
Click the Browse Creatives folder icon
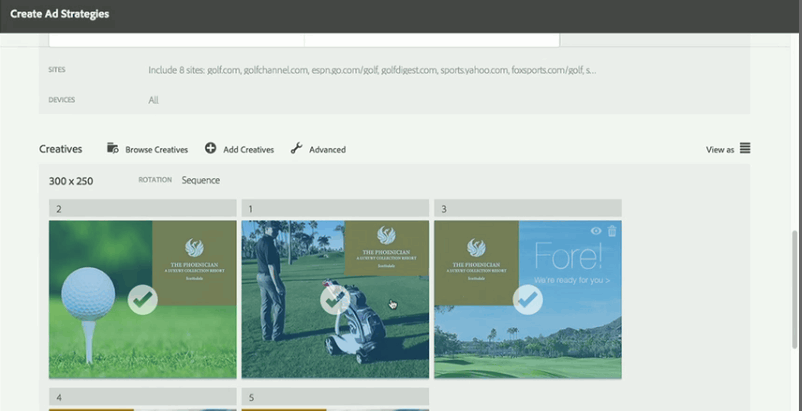click(112, 148)
